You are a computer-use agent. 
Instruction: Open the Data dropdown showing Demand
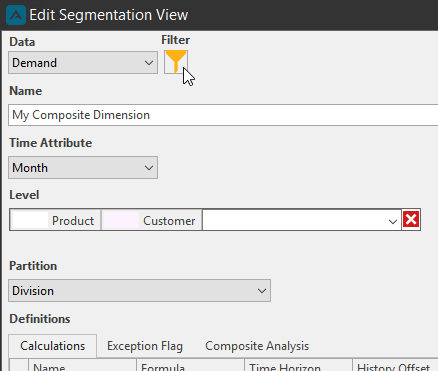coord(83,63)
